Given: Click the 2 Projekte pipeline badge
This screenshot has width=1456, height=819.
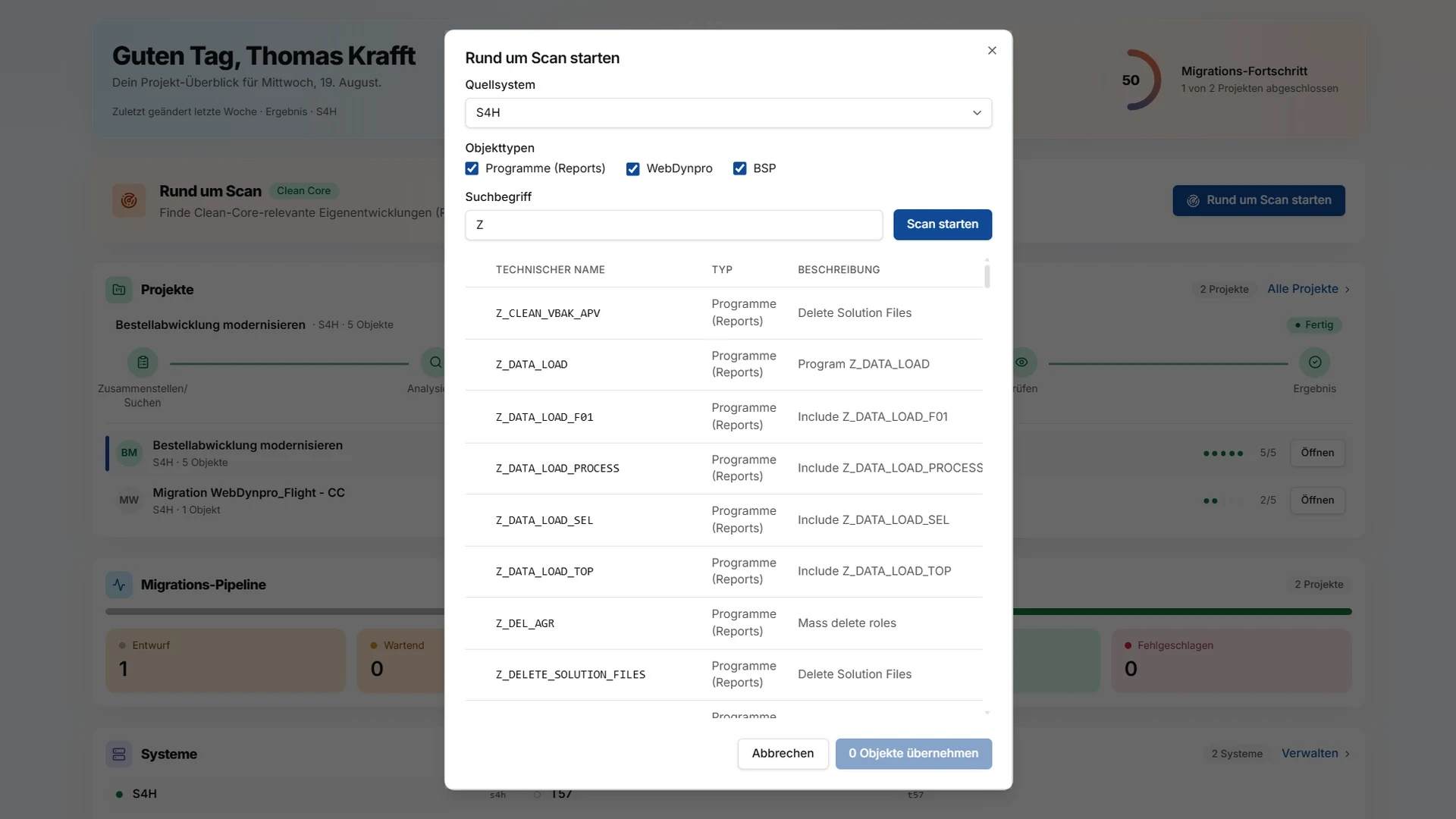Looking at the screenshot, I should tap(1319, 585).
